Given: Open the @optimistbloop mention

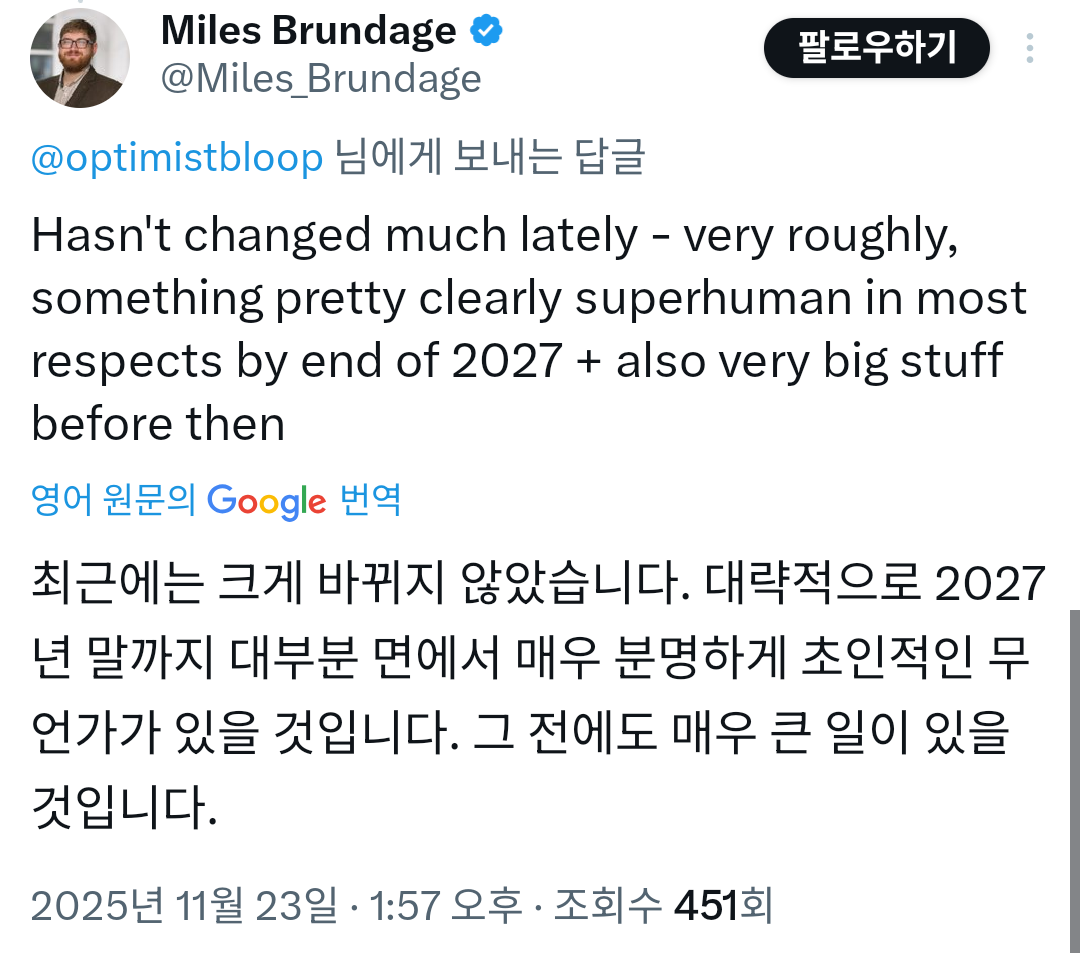Looking at the screenshot, I should coord(177,158).
